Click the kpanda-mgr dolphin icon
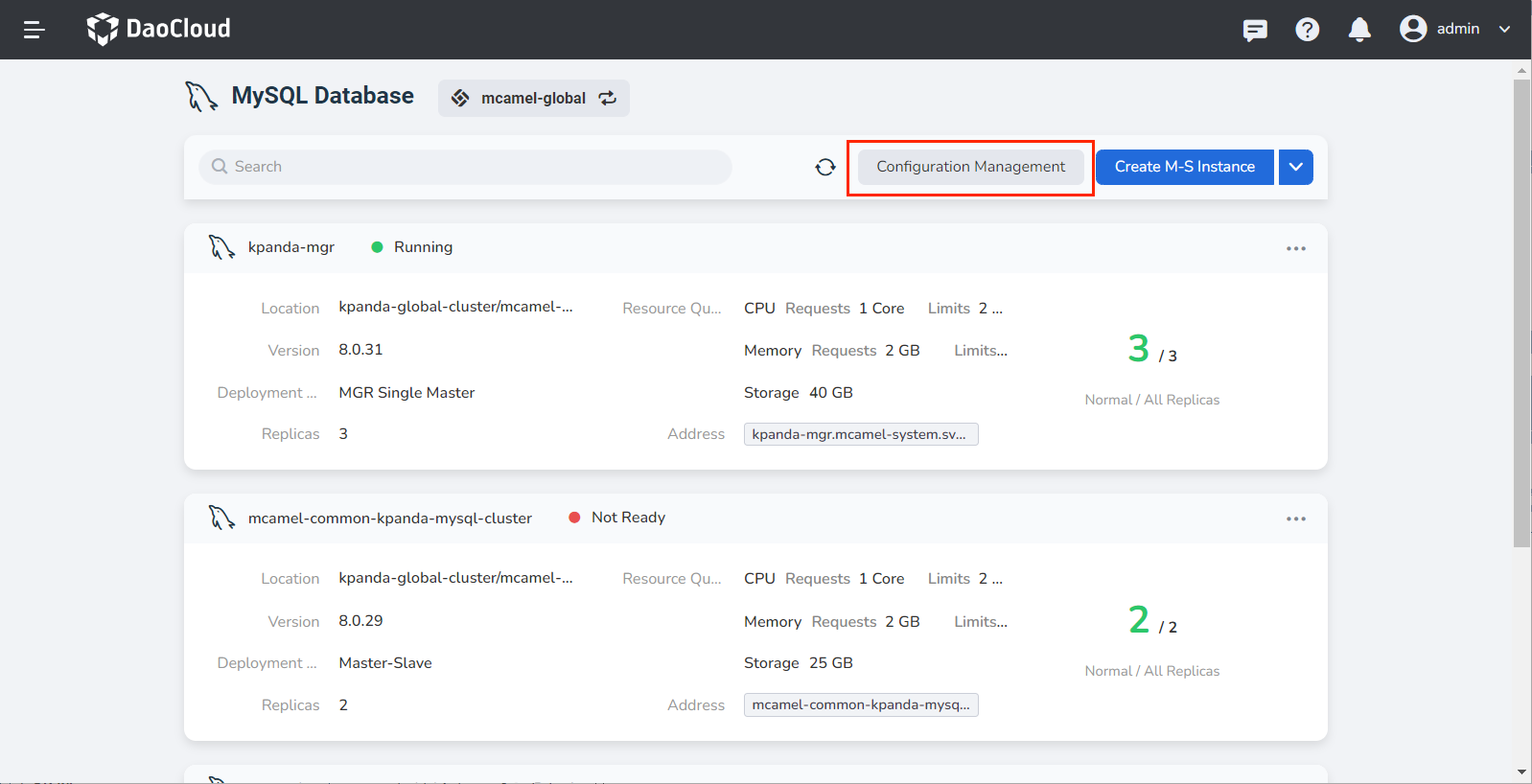The height and width of the screenshot is (784, 1532). click(x=222, y=247)
